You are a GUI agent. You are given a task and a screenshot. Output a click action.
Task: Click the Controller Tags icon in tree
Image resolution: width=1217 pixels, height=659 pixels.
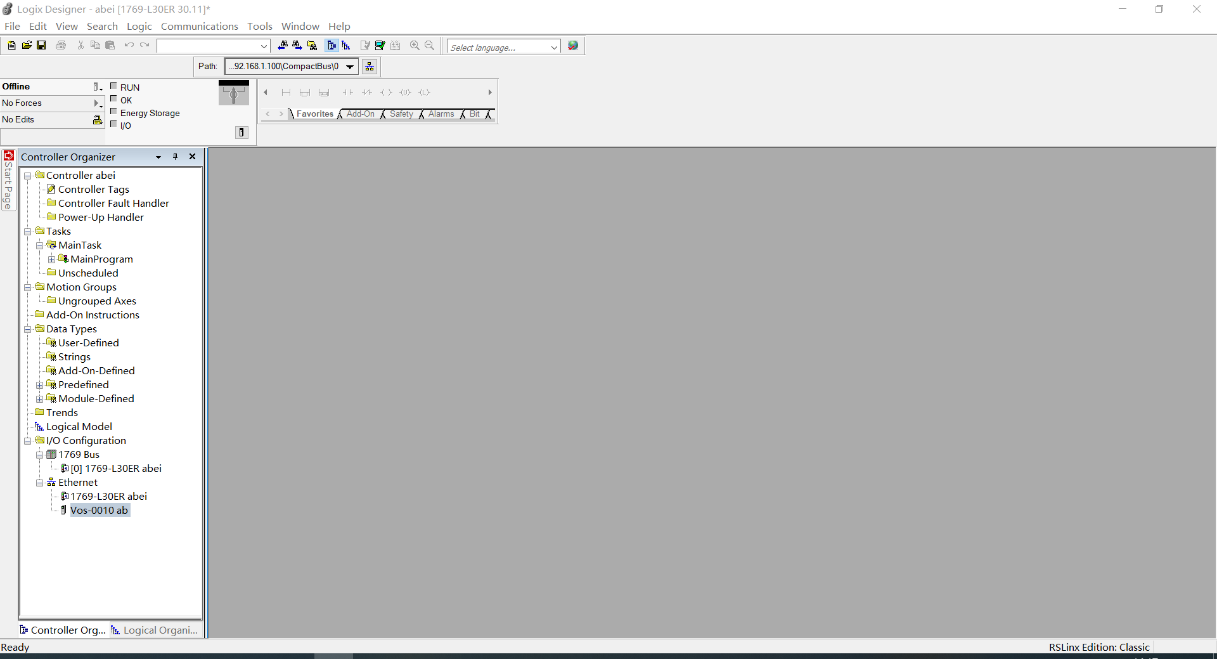(51, 189)
